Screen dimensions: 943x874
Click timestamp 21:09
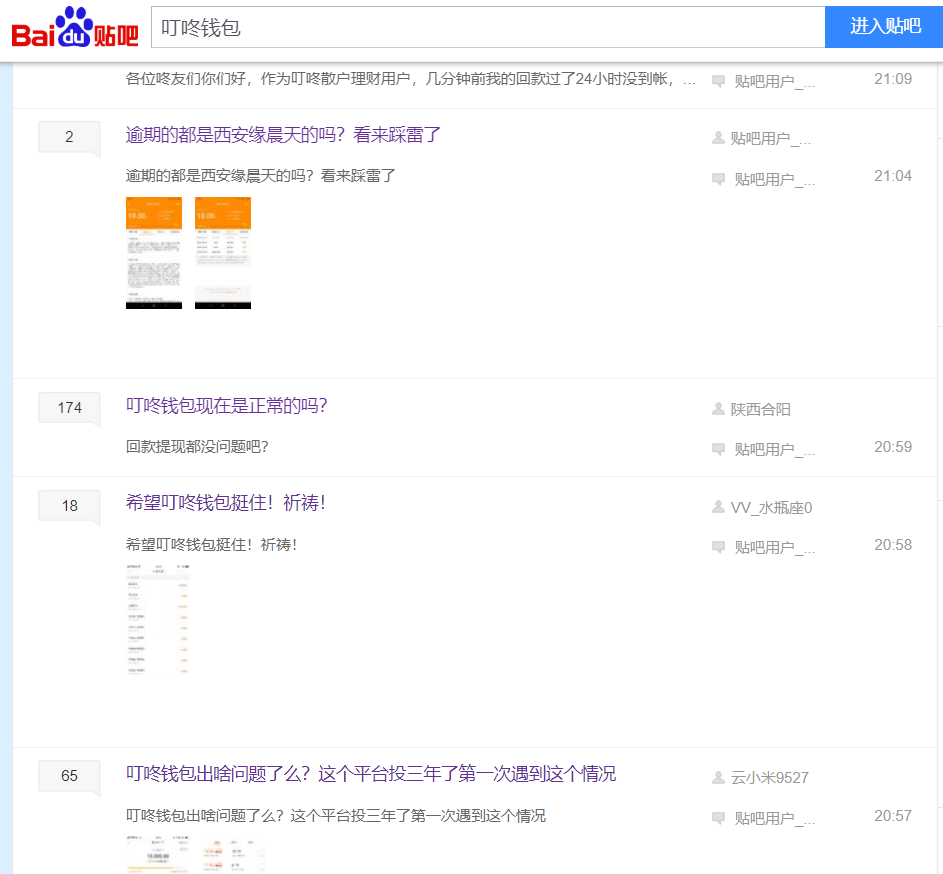892,79
